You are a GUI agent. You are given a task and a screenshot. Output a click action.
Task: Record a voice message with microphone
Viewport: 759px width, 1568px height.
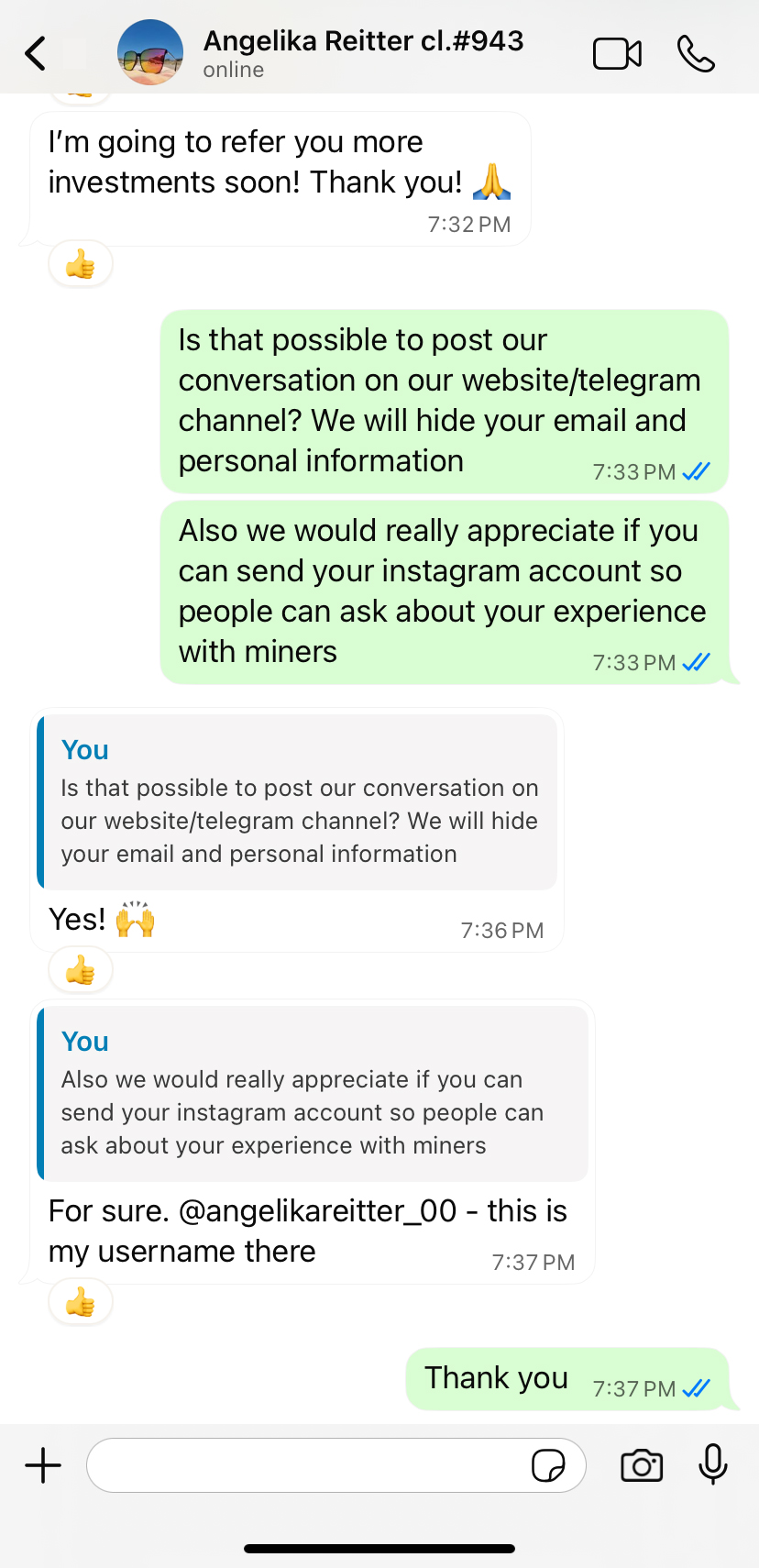[712, 1464]
